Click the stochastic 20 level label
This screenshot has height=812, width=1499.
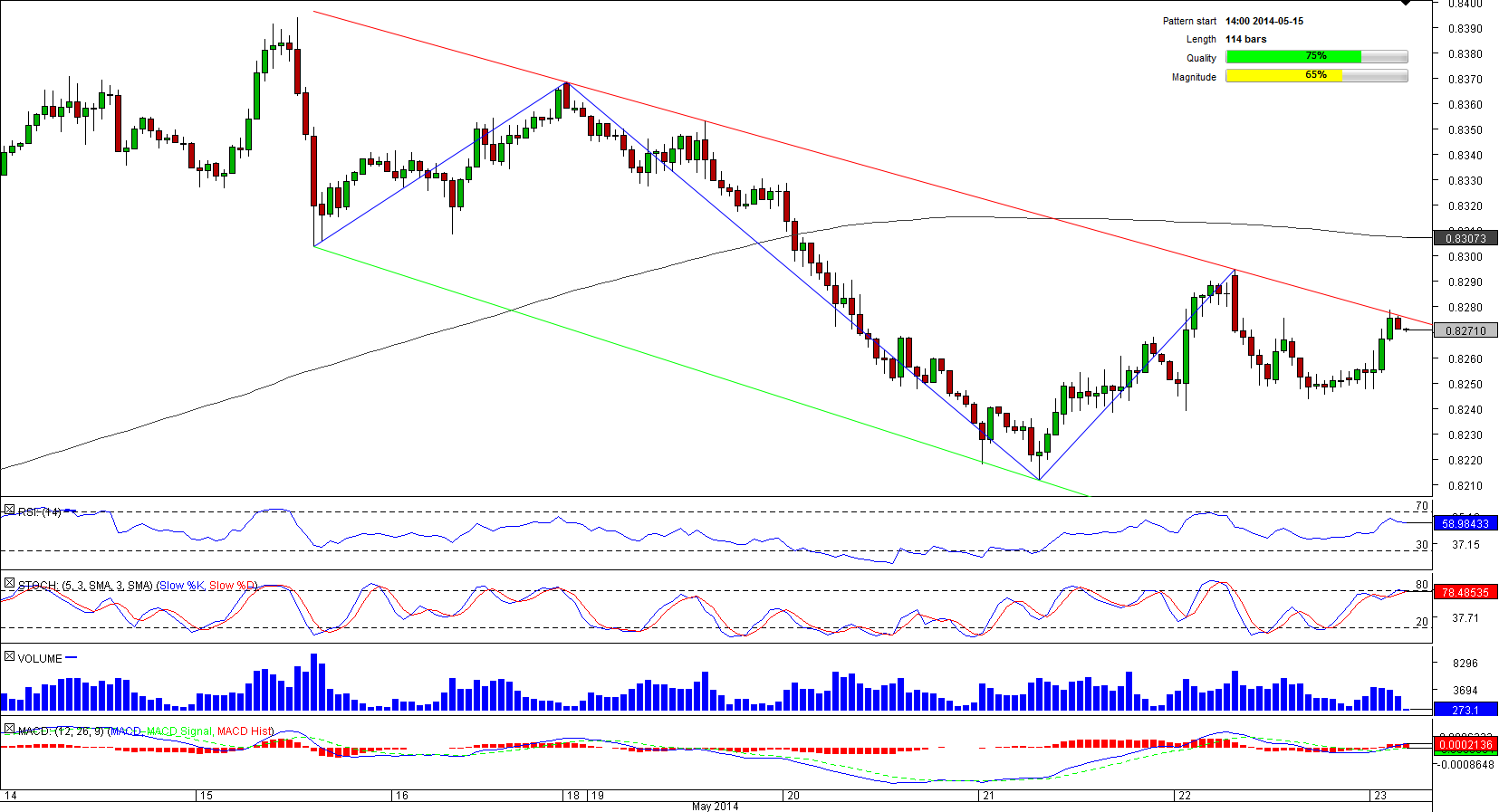pos(1422,622)
